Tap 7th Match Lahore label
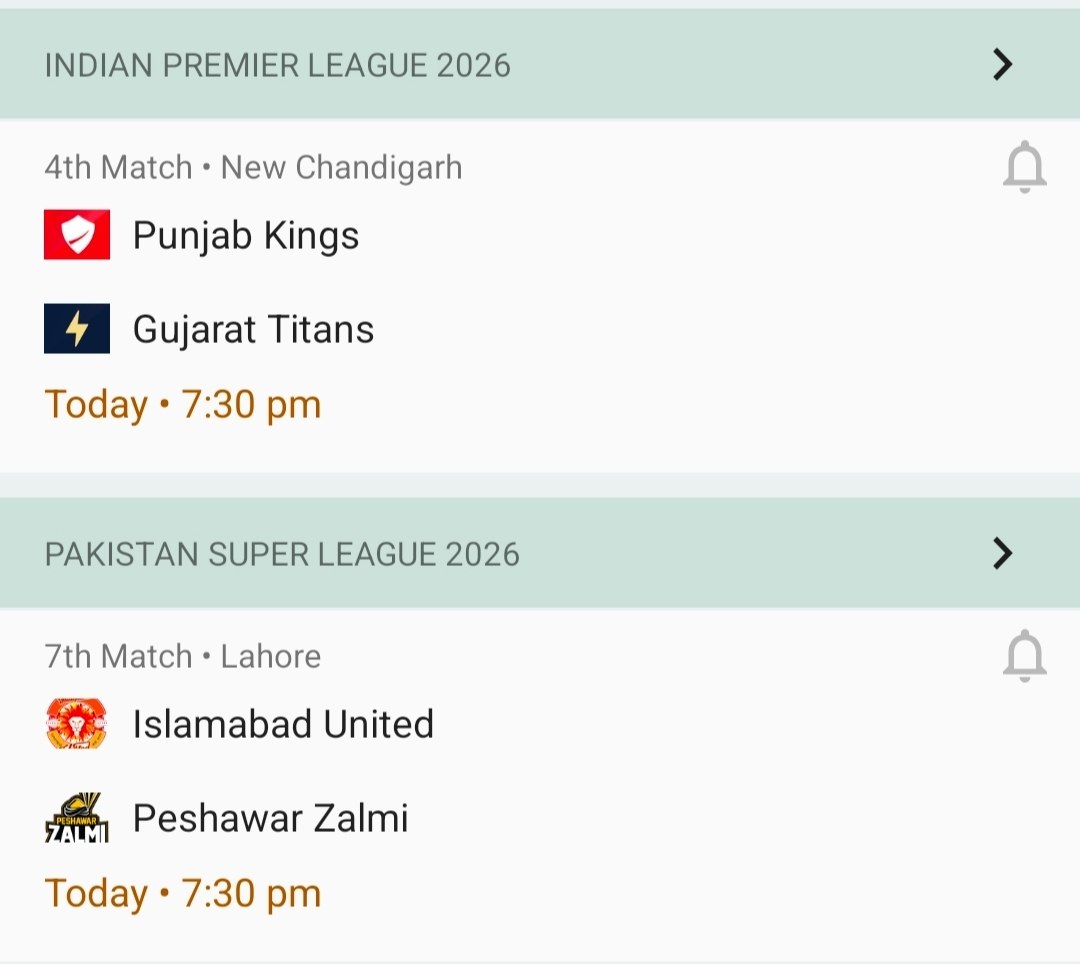The height and width of the screenshot is (964, 1080). point(183,657)
